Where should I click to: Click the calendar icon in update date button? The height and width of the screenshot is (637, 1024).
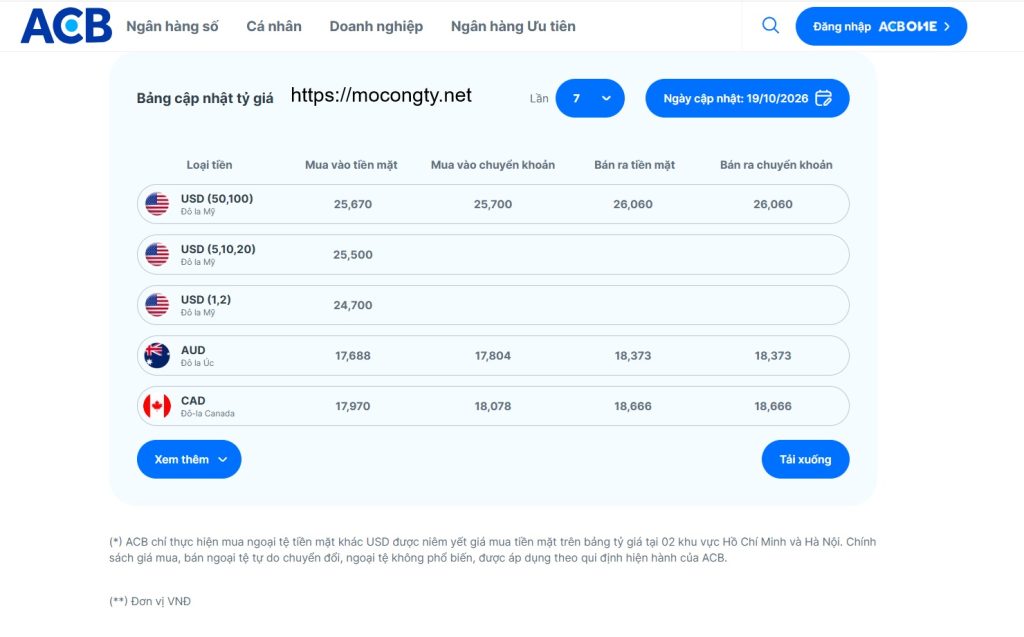pyautogui.click(x=824, y=98)
